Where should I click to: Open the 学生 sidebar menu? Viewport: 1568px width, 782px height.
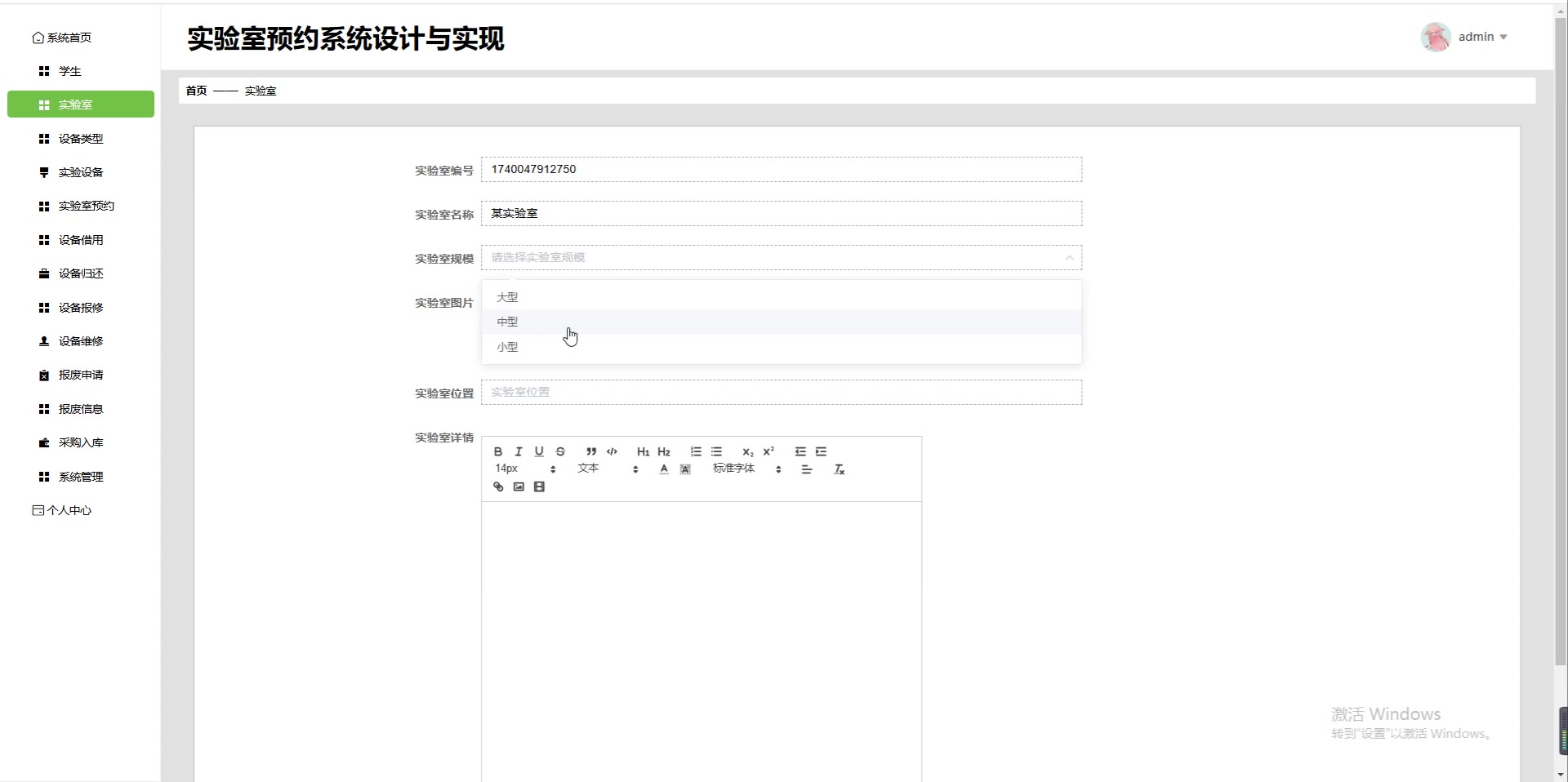(81, 71)
